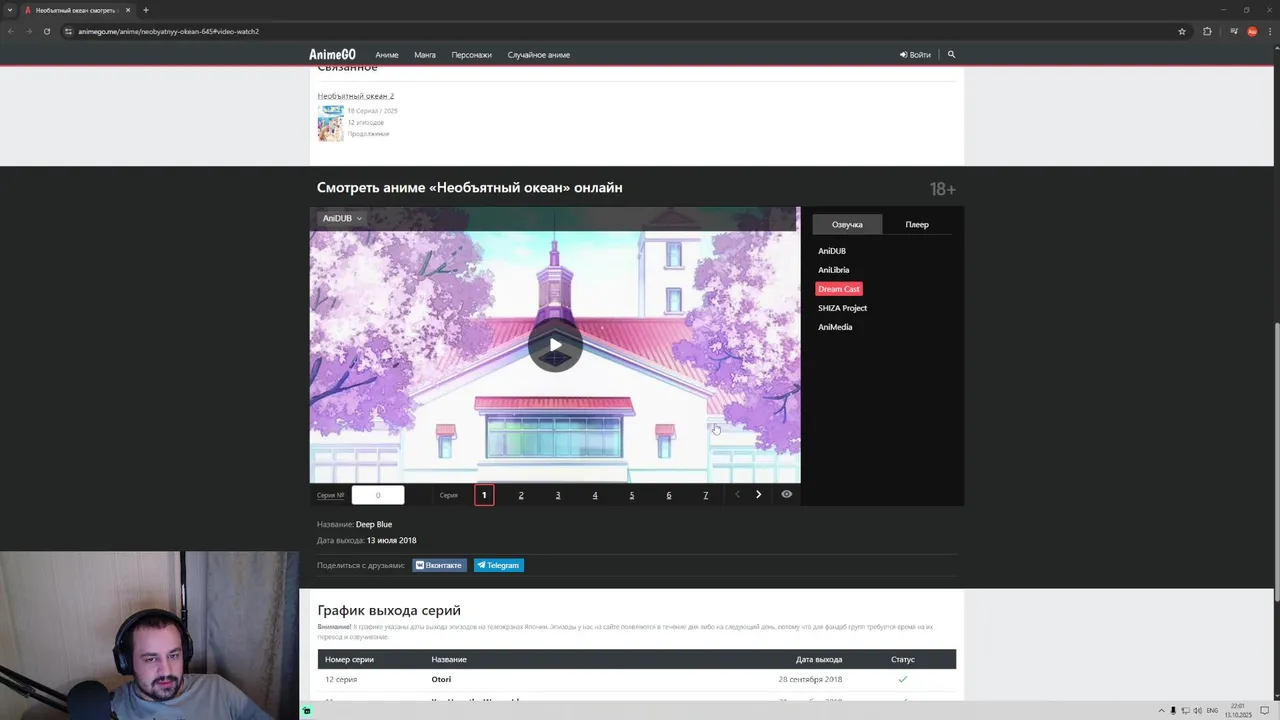Open the Аниме menu item
Screen dimensions: 1280x720
click(387, 55)
